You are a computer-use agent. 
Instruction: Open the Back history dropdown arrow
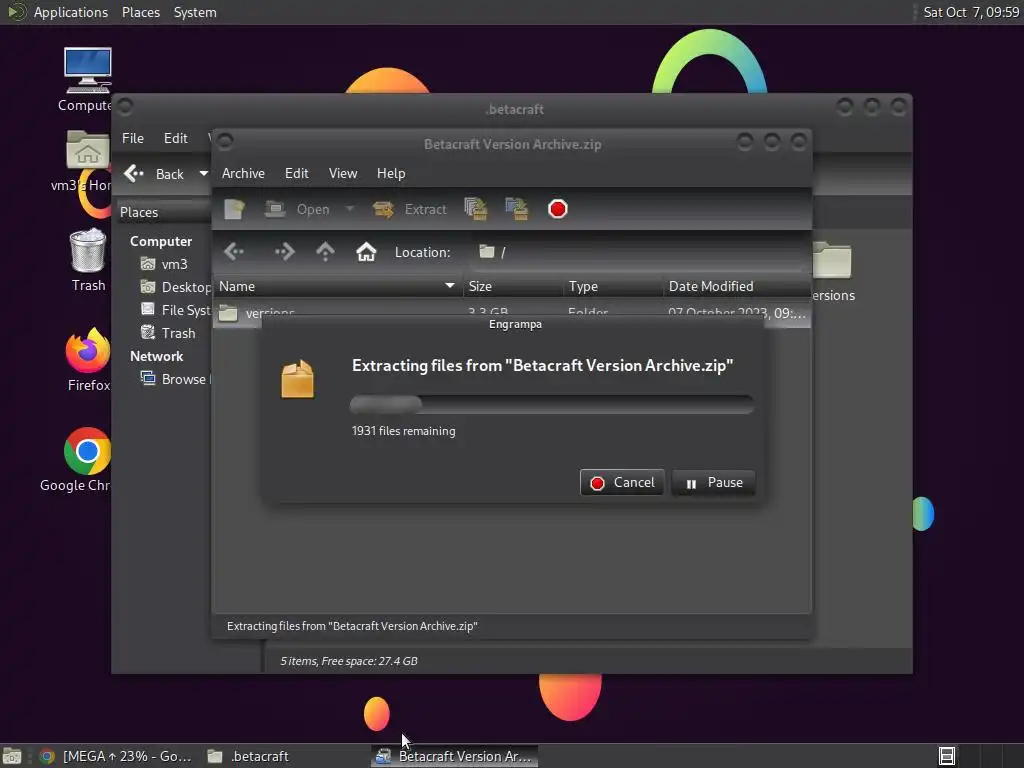203,174
